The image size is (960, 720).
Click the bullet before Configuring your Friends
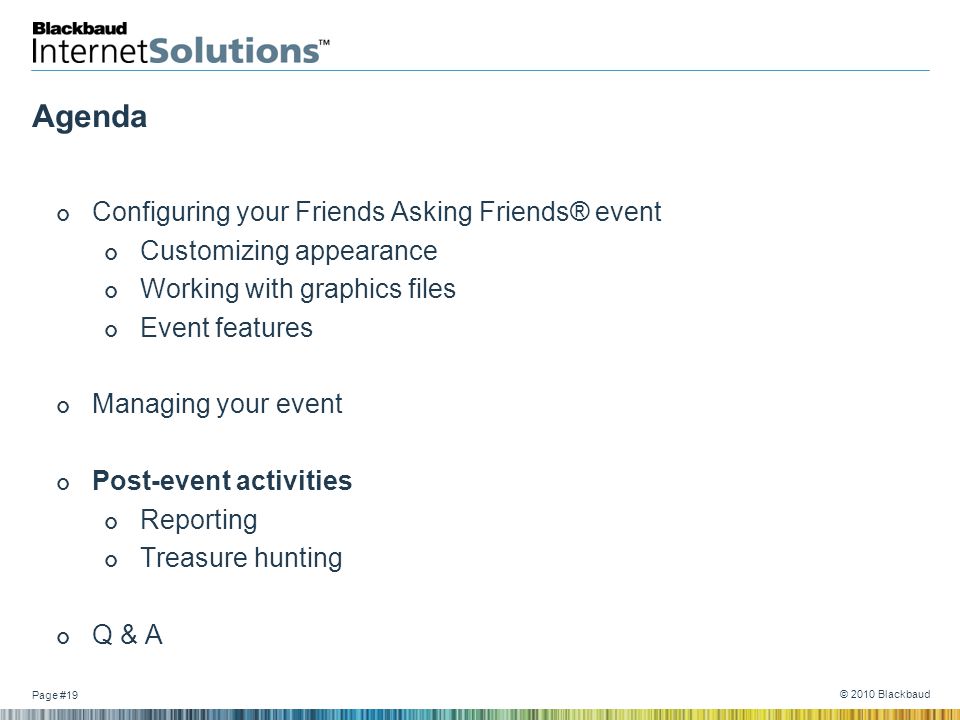pos(63,215)
